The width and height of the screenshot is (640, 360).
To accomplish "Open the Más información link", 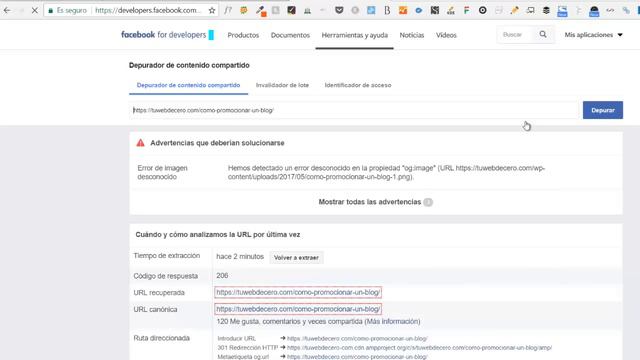I will point(392,322).
